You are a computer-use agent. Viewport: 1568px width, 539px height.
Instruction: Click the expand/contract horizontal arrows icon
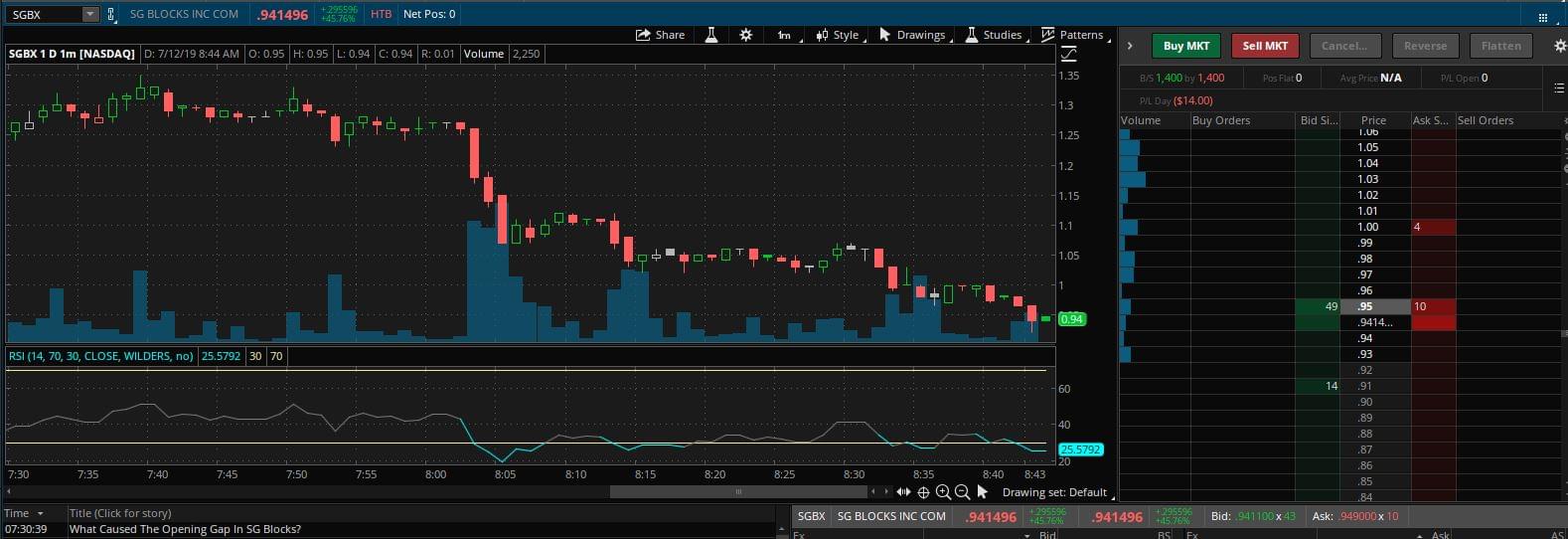point(903,491)
